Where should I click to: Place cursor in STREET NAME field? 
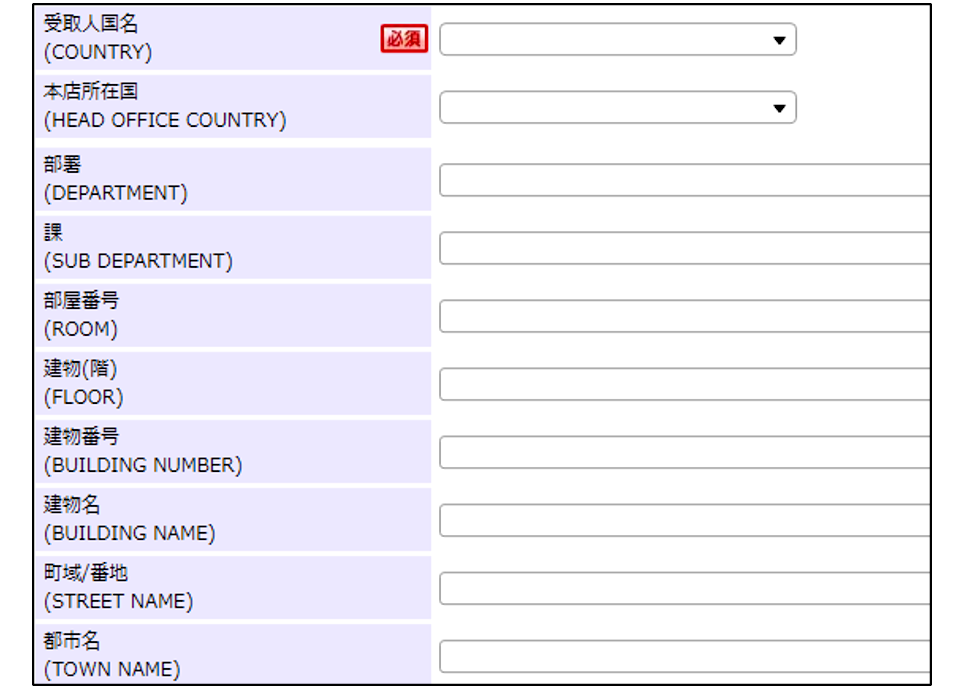point(684,588)
